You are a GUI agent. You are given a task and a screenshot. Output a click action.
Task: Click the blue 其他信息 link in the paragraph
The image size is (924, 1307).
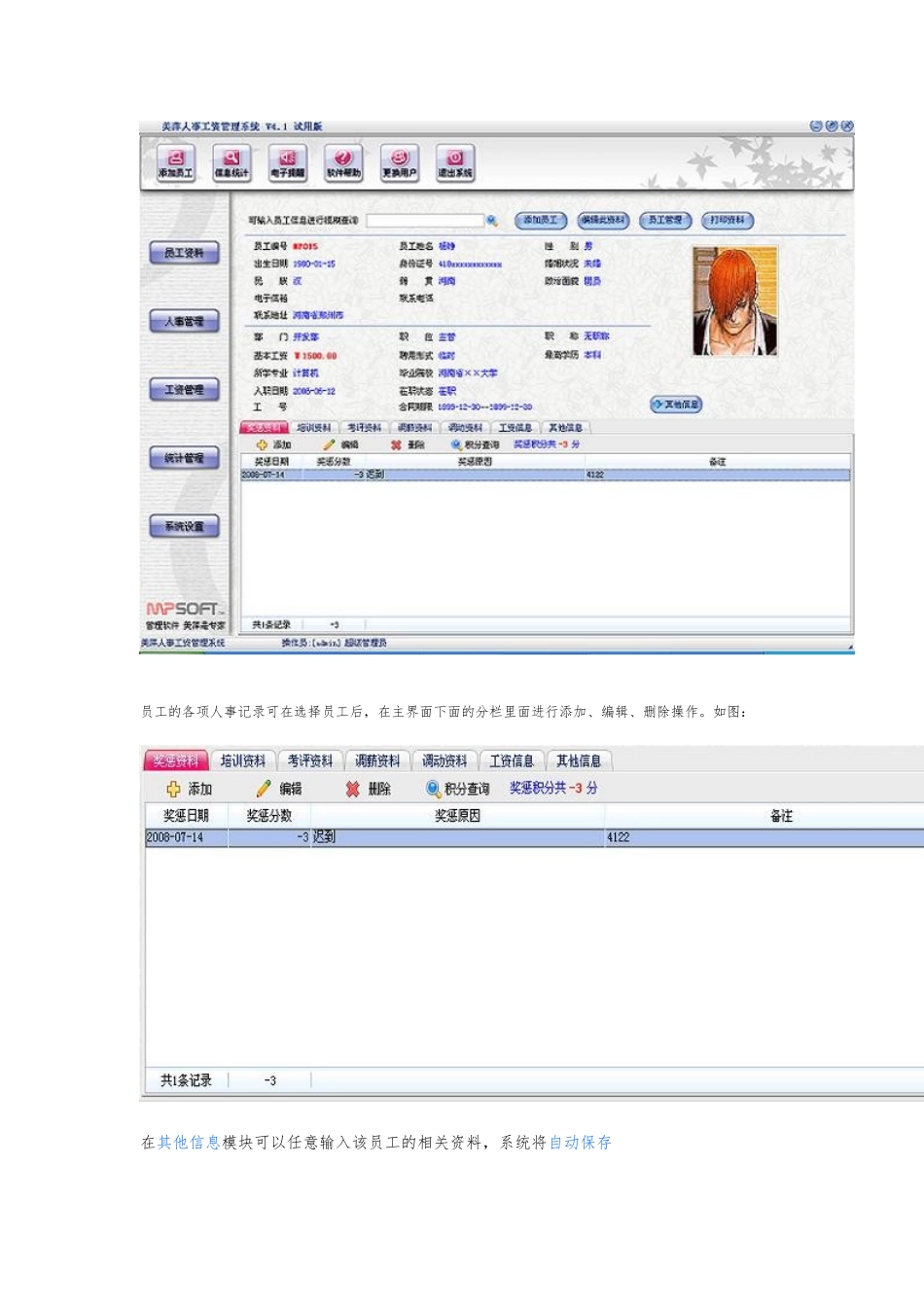[189, 1143]
